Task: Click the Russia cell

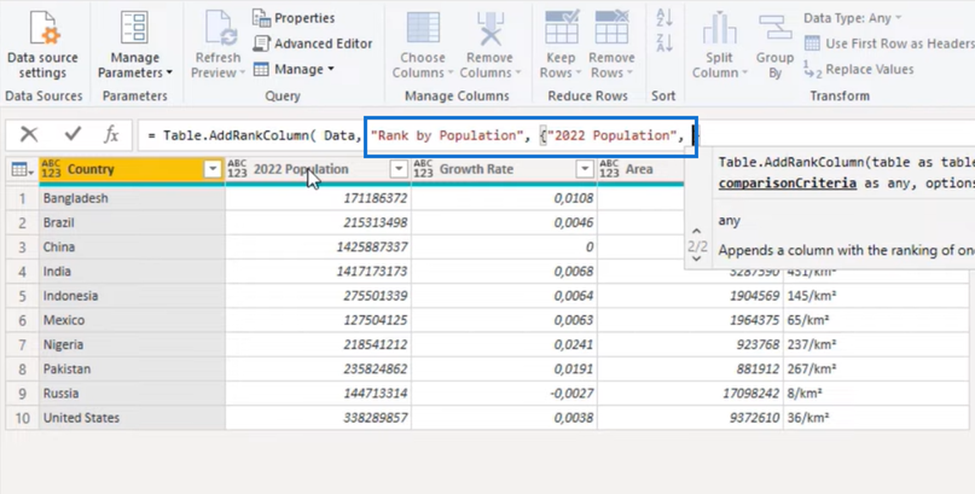Action: click(132, 393)
